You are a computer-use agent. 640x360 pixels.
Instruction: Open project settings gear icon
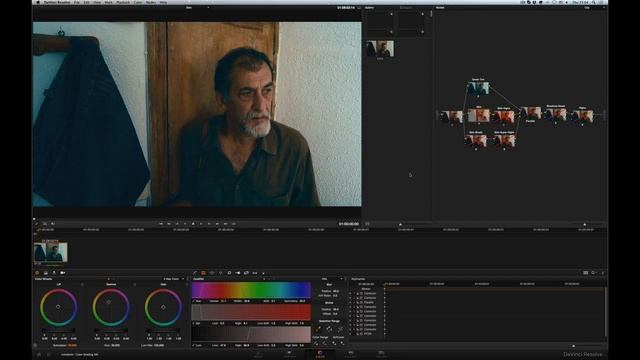coord(49,355)
